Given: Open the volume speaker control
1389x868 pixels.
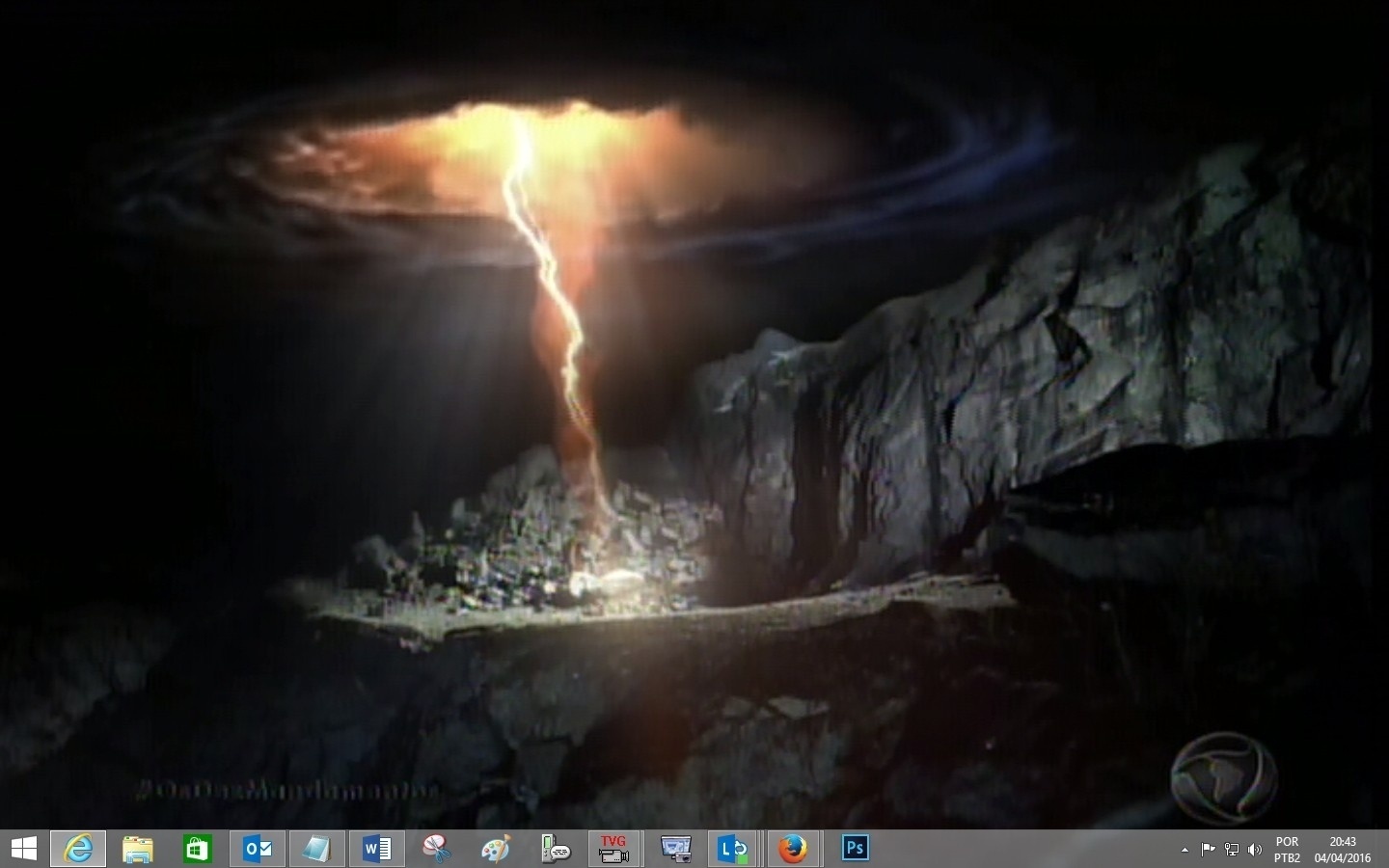Looking at the screenshot, I should 1255,850.
